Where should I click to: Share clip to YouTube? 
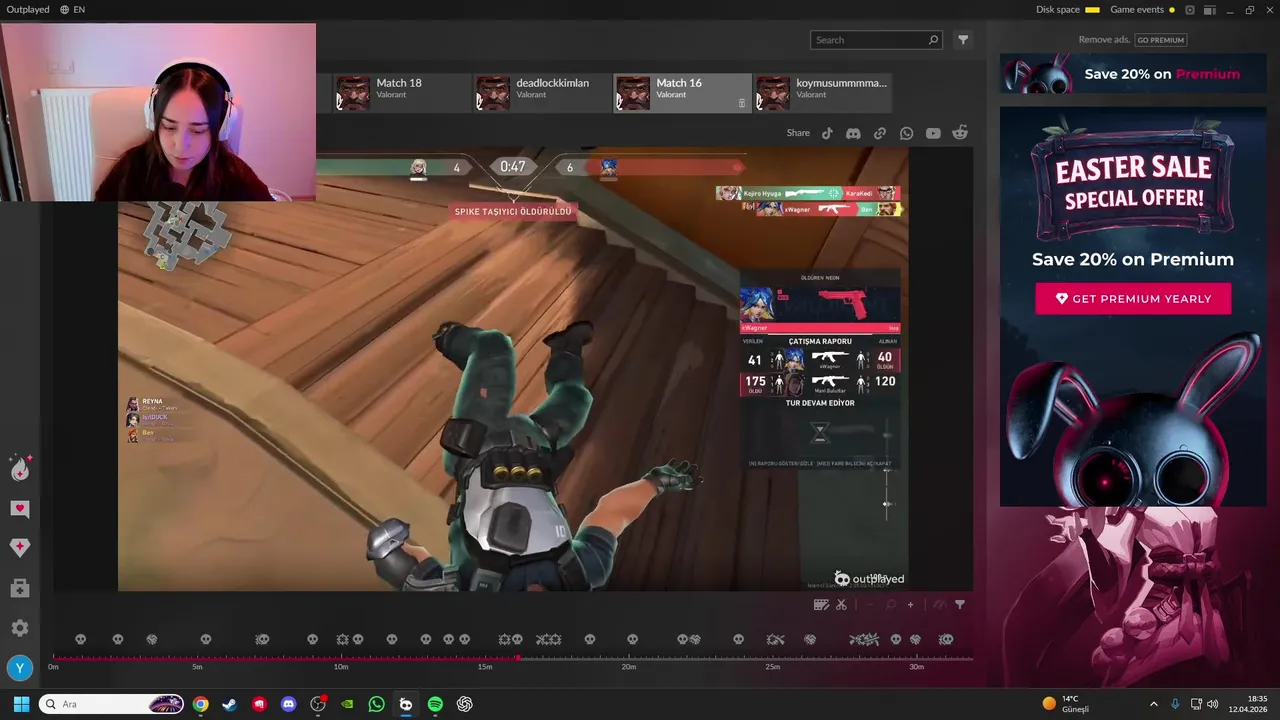933,133
